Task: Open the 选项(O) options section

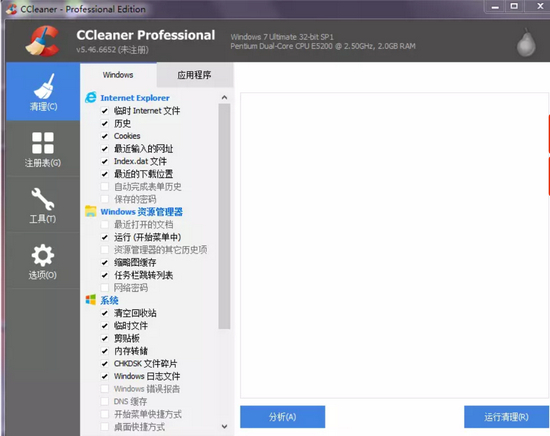Action: (43, 261)
